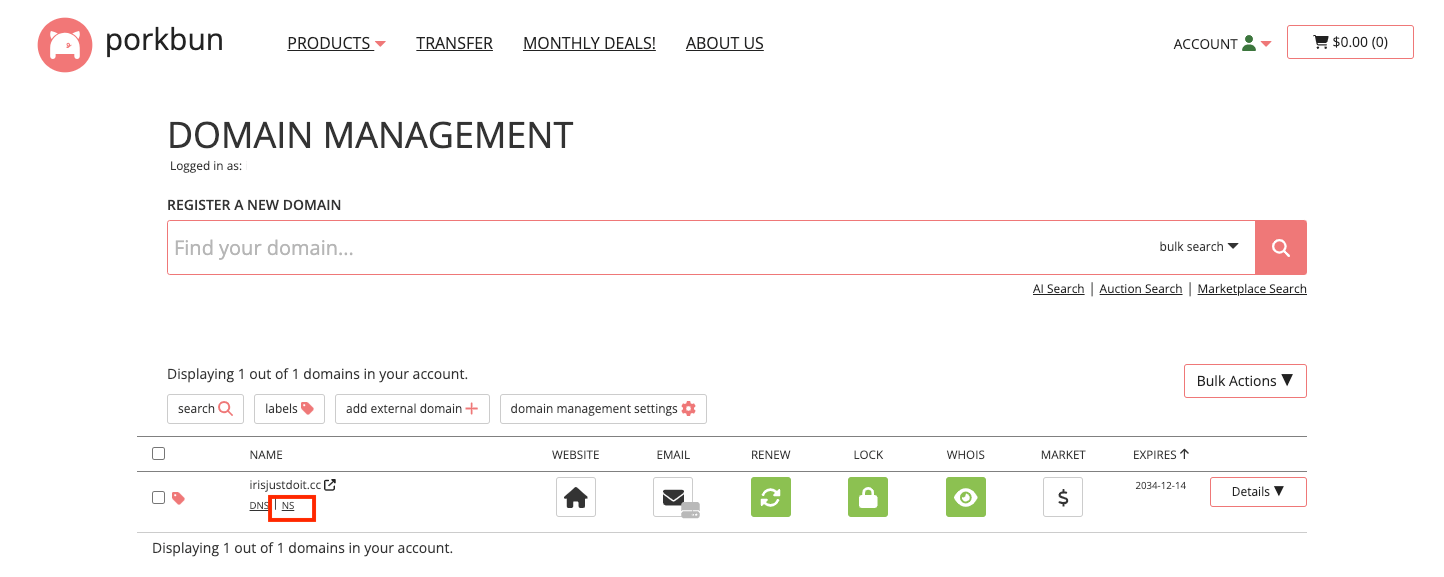Click the green renew arrows icon
This screenshot has height=577, width=1444.
pos(770,497)
